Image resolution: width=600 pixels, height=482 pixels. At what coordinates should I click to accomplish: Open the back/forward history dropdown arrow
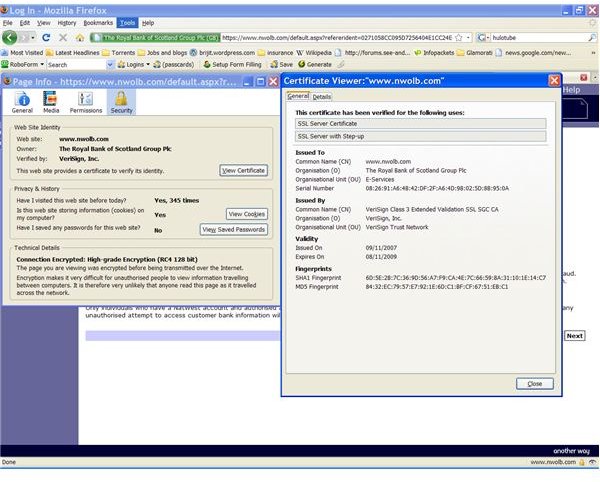(x=33, y=37)
